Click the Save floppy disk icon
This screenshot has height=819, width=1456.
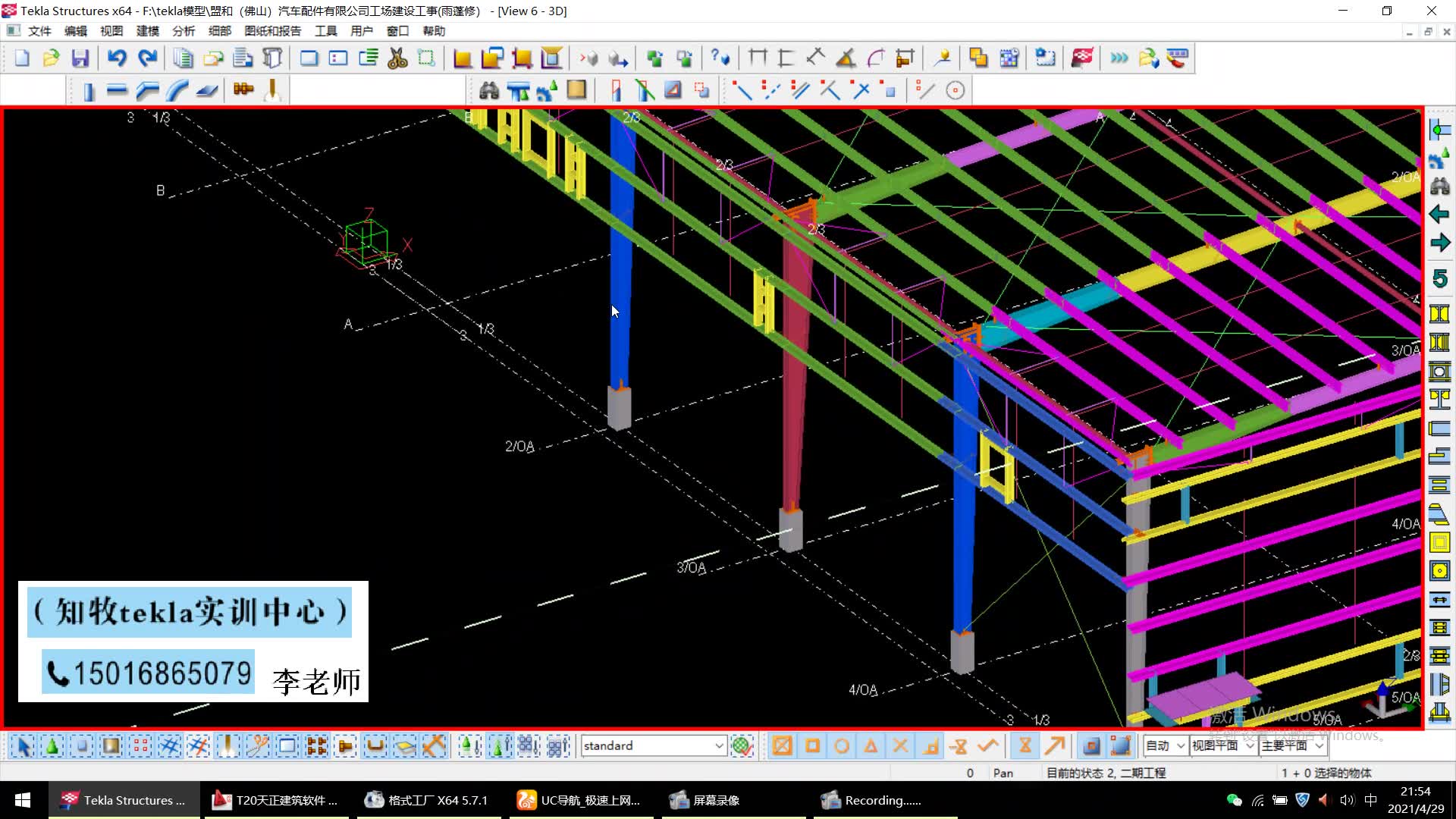pyautogui.click(x=80, y=58)
